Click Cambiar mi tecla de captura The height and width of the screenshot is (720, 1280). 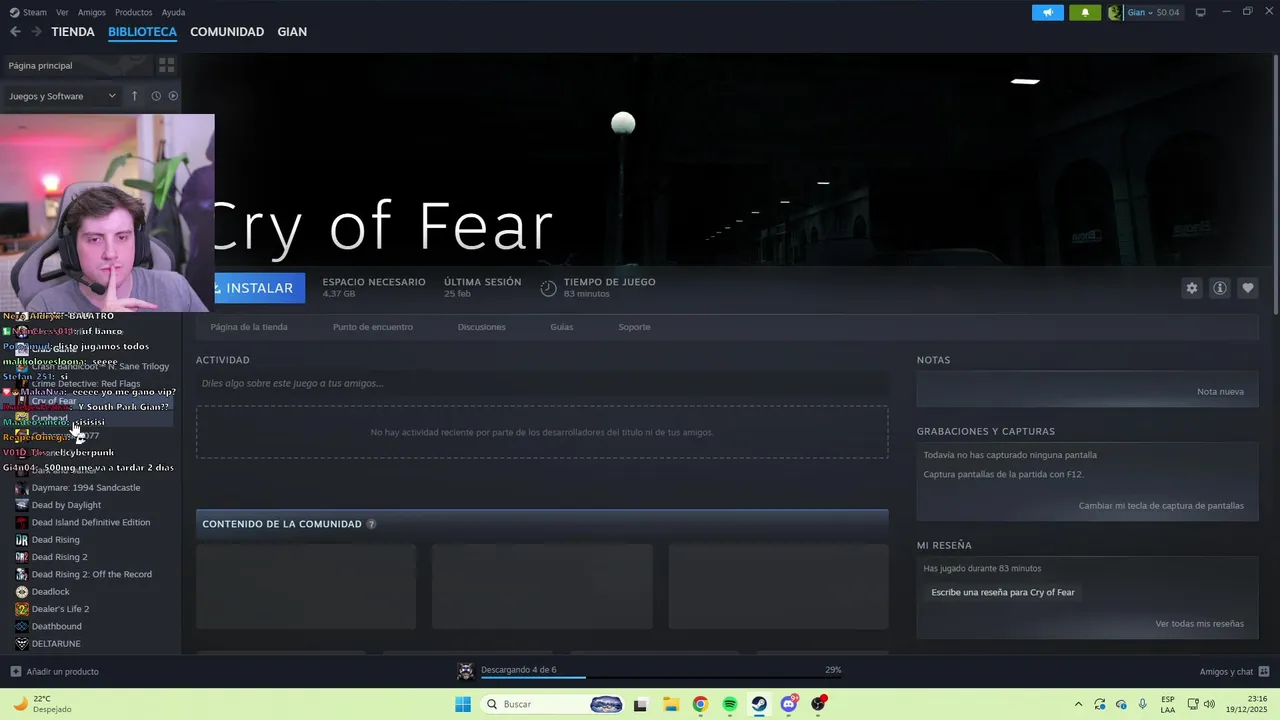click(1161, 505)
